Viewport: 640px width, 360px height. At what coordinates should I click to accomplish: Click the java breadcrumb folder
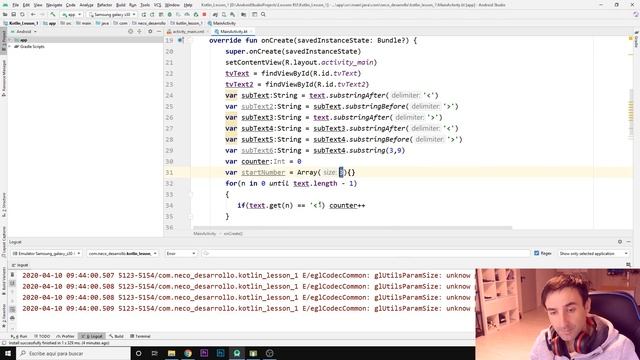pyautogui.click(x=102, y=23)
